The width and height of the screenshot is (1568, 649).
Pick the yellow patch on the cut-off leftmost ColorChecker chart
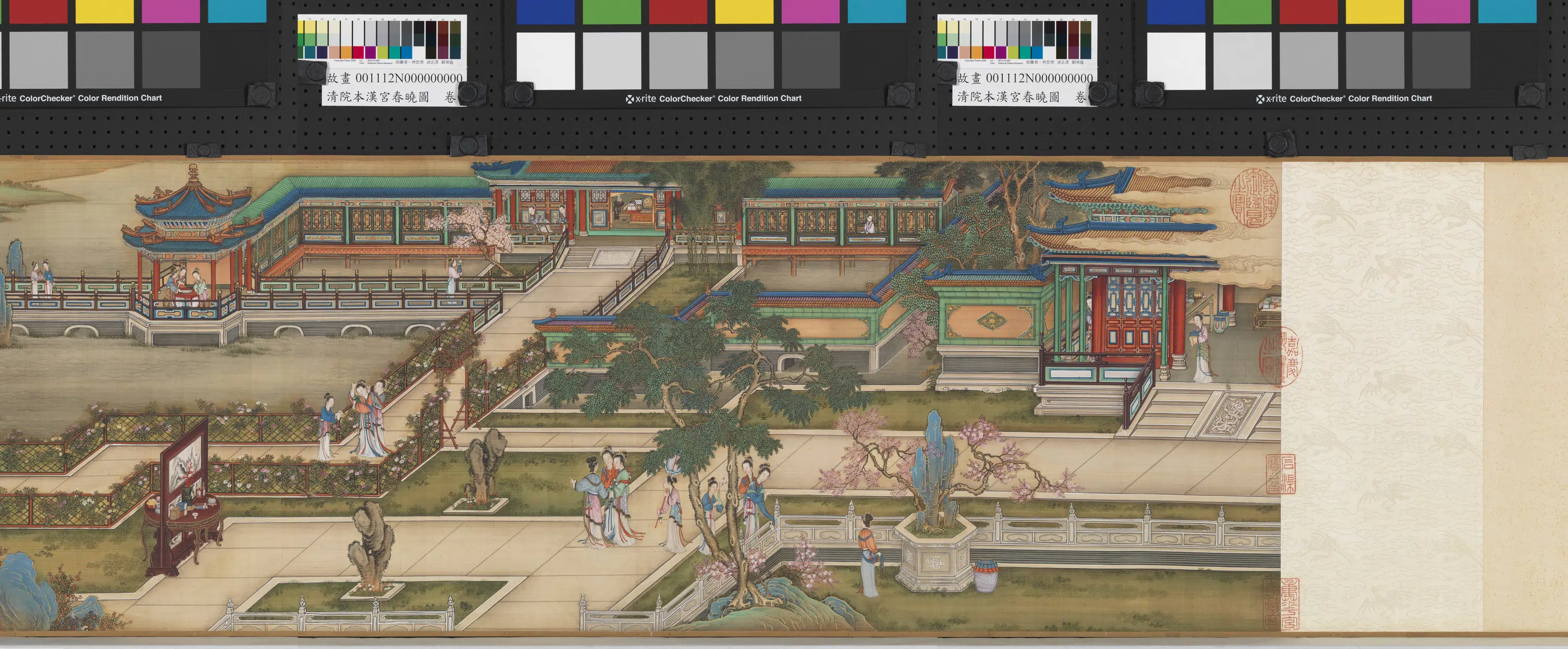pos(104,11)
